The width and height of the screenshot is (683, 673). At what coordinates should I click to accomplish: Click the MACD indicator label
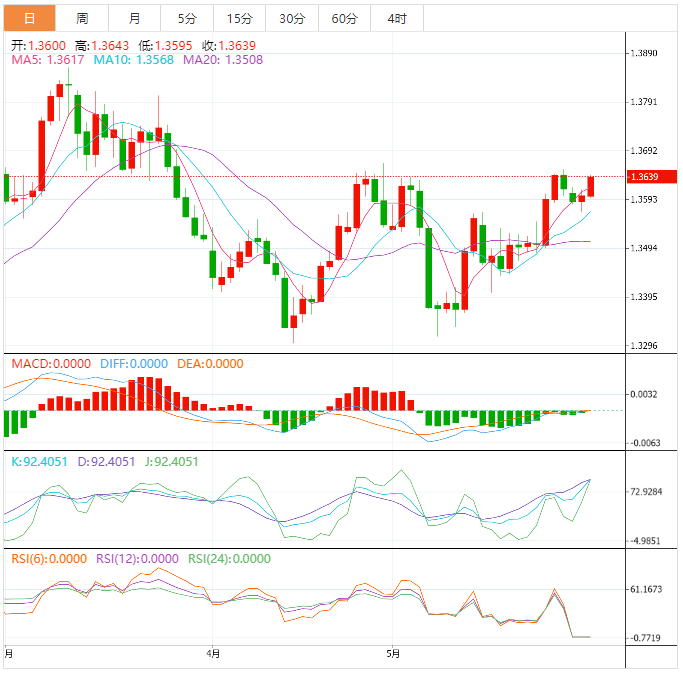50,364
